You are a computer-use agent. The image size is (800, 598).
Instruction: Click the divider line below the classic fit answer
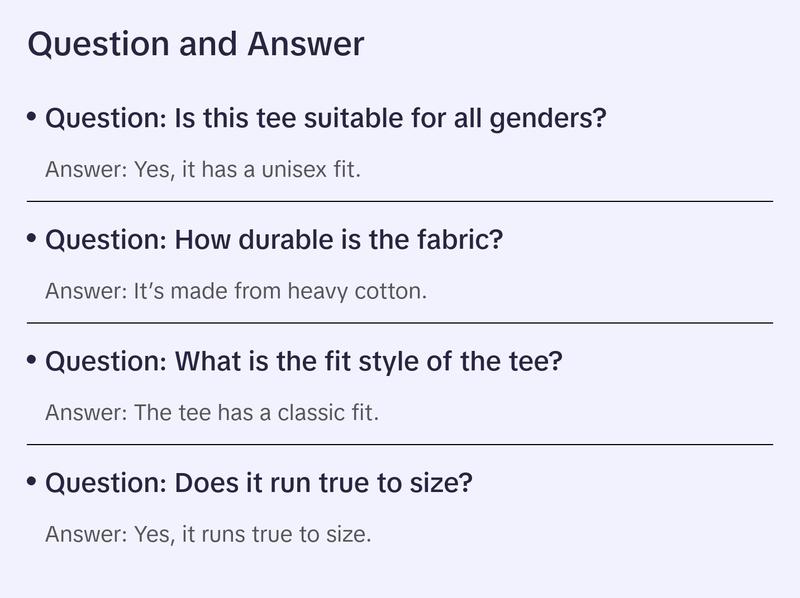pos(400,444)
